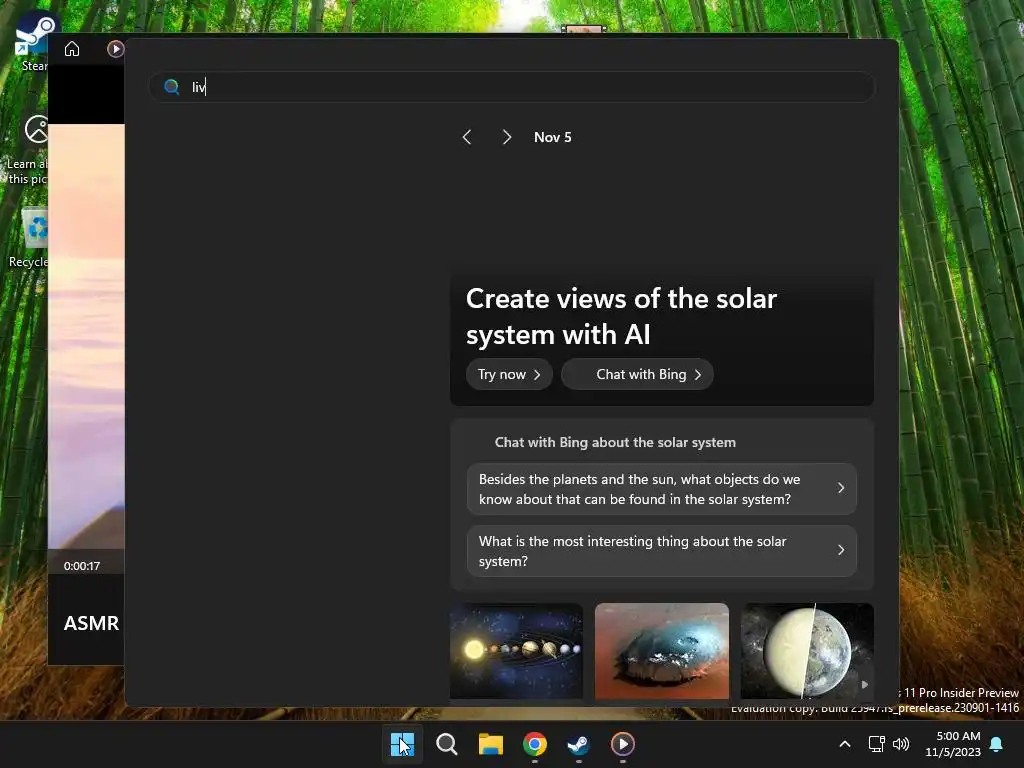The width and height of the screenshot is (1024, 768).
Task: Open taskbar Search magnifier
Action: (447, 744)
